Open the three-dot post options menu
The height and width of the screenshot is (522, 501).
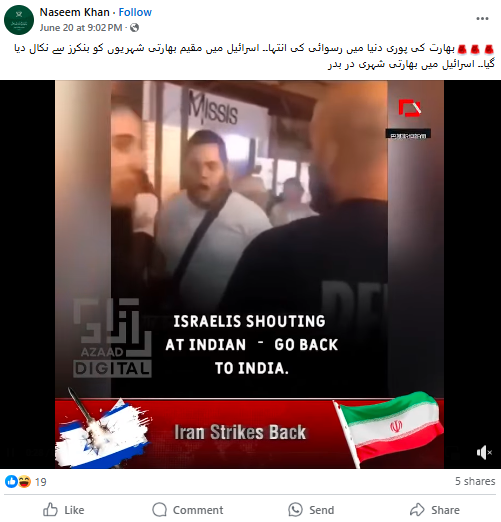[x=482, y=19]
